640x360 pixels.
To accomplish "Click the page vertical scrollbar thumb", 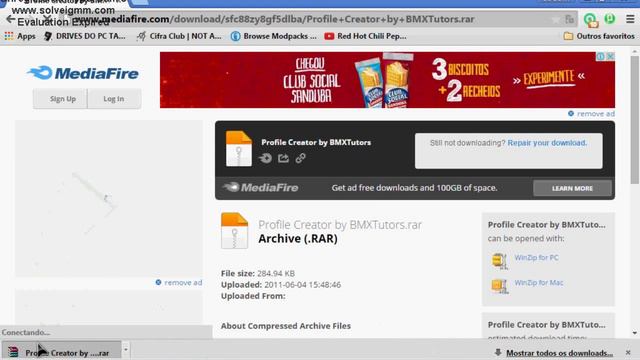I will point(634,119).
